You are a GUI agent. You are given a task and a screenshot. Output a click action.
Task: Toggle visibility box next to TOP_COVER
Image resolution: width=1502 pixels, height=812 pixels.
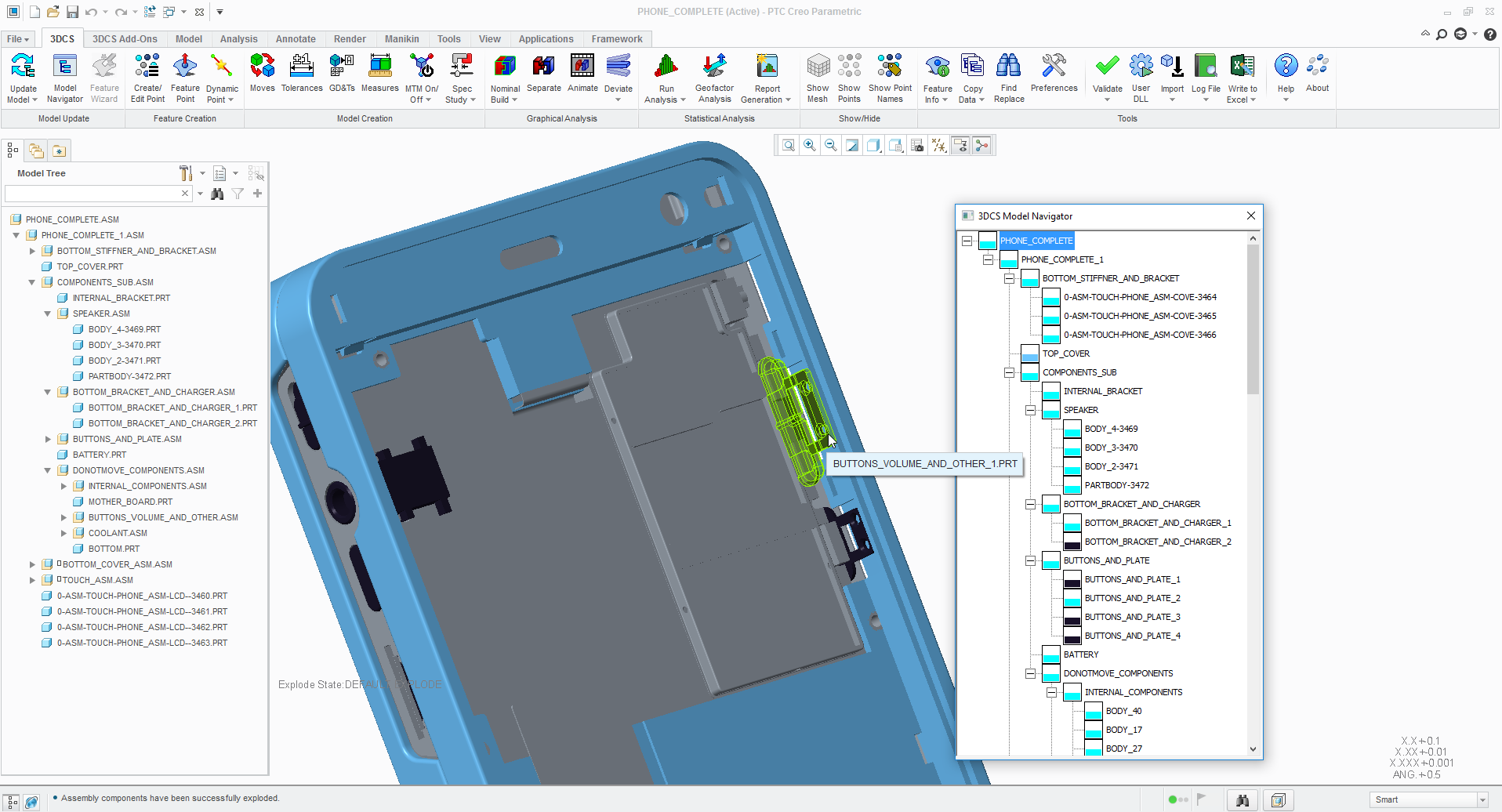click(1029, 353)
